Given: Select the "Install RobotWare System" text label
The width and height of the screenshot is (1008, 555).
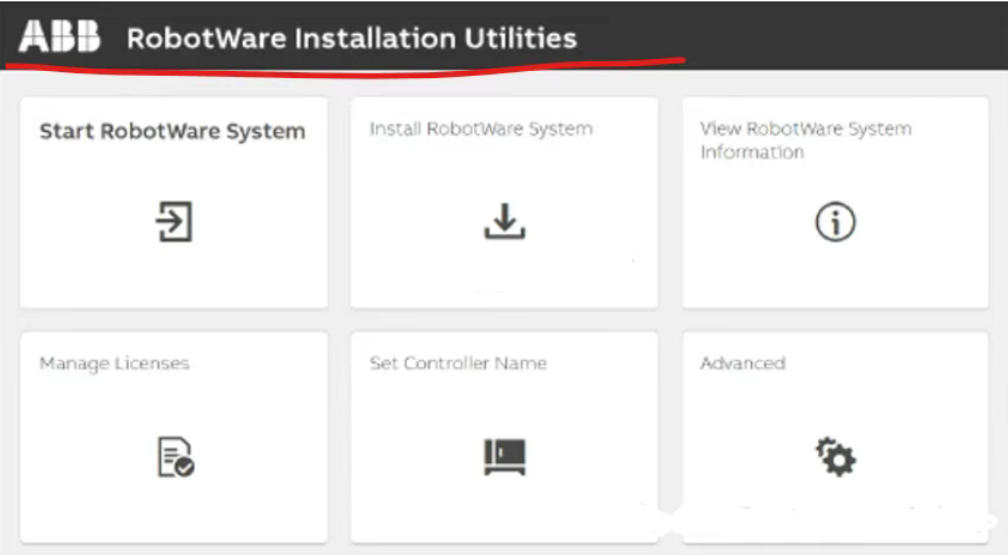Looking at the screenshot, I should [480, 129].
